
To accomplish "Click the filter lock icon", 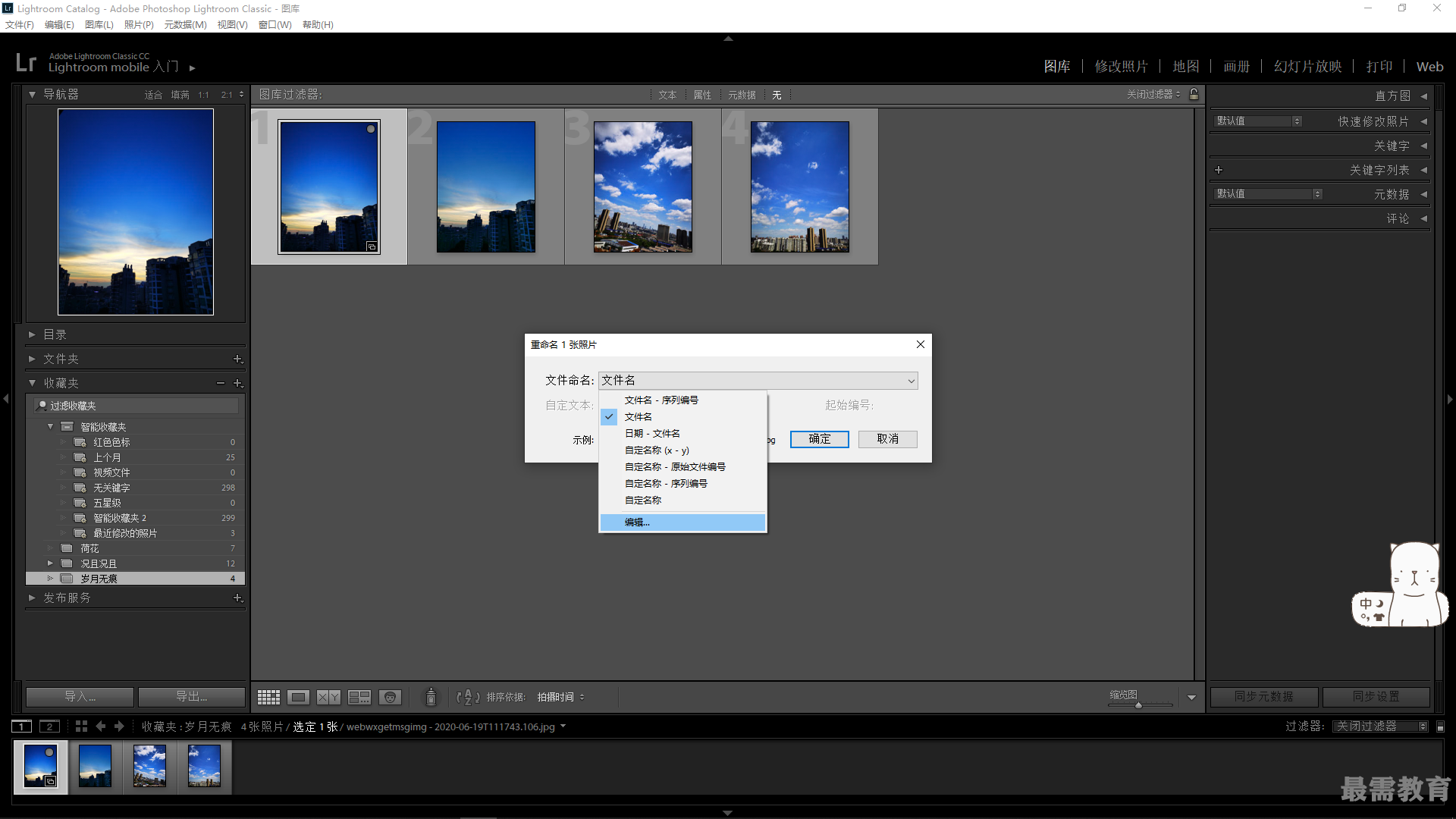I will [1194, 94].
